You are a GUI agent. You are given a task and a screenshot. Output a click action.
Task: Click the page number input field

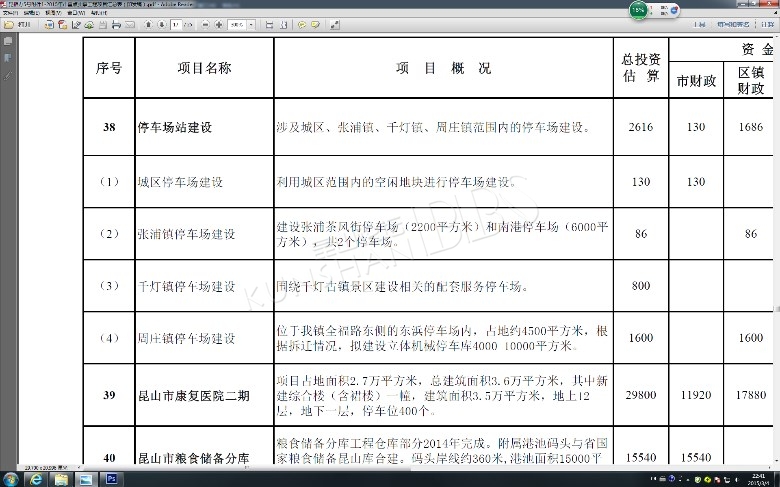pos(176,24)
